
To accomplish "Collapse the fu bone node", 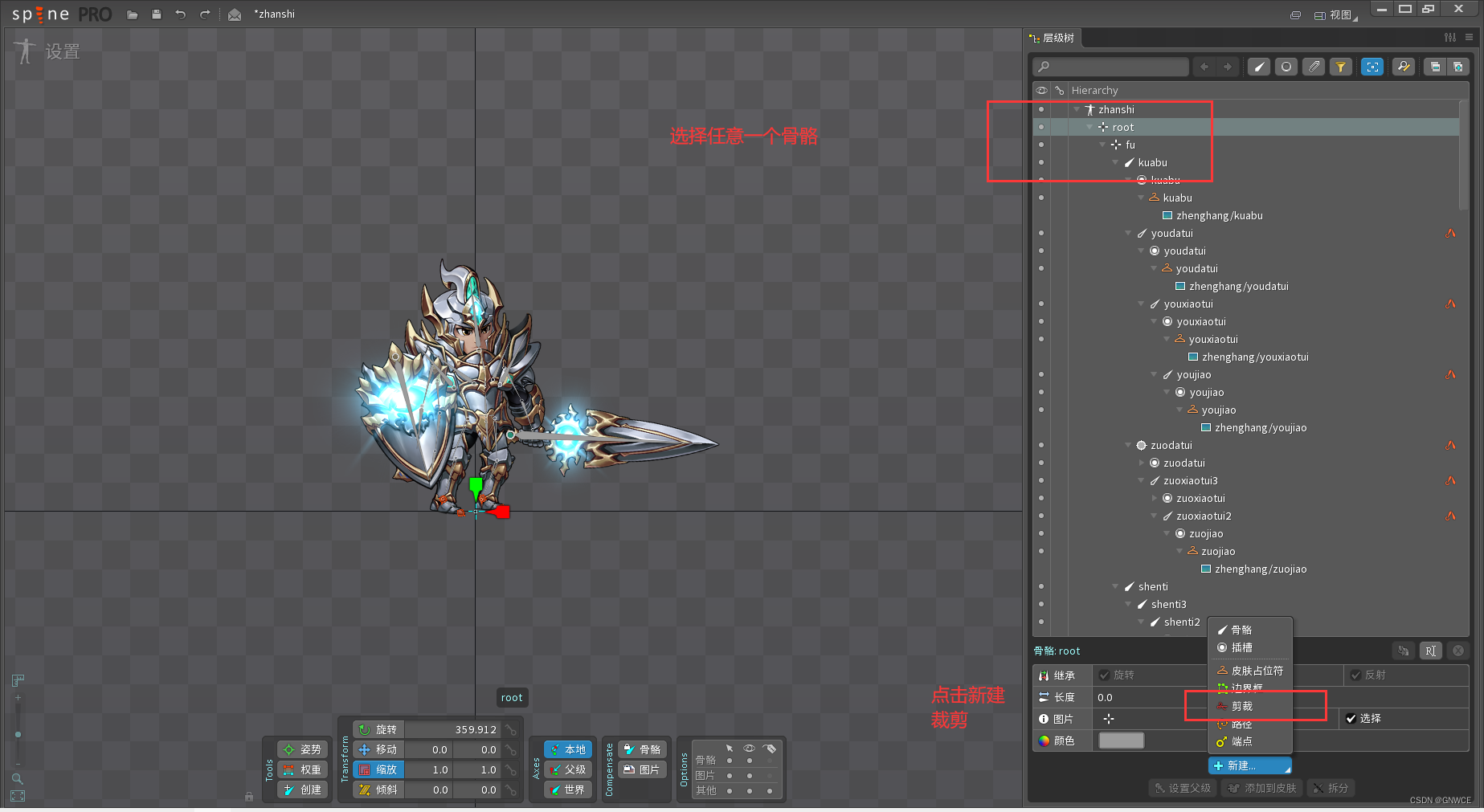I will click(1102, 145).
